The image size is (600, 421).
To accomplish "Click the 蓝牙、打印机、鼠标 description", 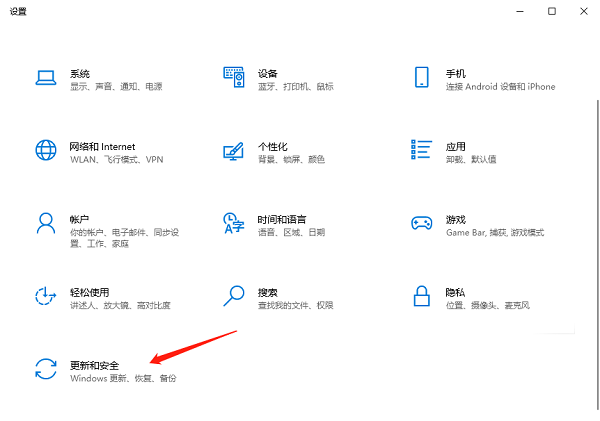I will pos(296,86).
